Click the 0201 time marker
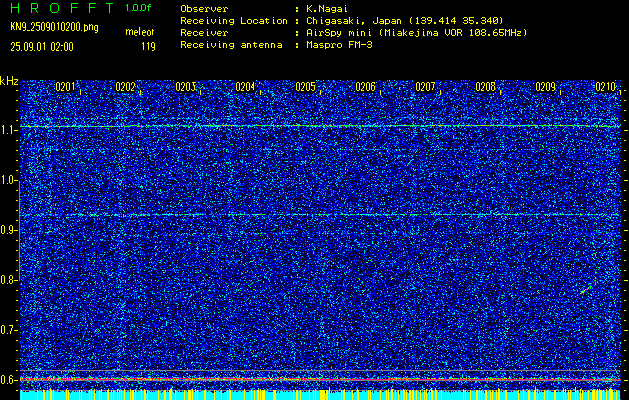This screenshot has width=629, height=400. tap(65, 87)
